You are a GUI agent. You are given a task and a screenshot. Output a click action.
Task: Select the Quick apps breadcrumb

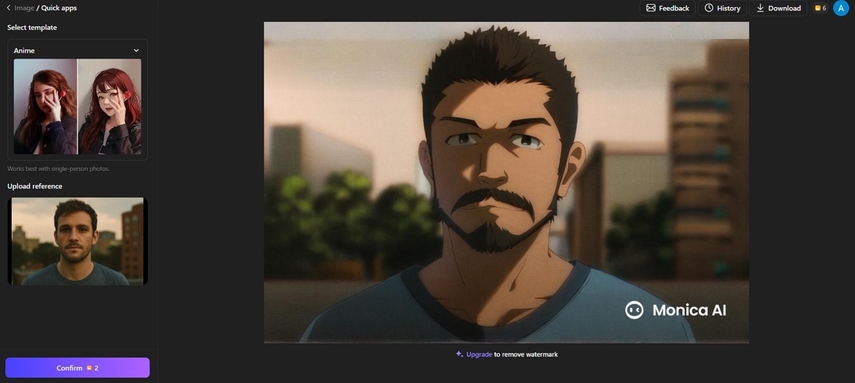(59, 8)
